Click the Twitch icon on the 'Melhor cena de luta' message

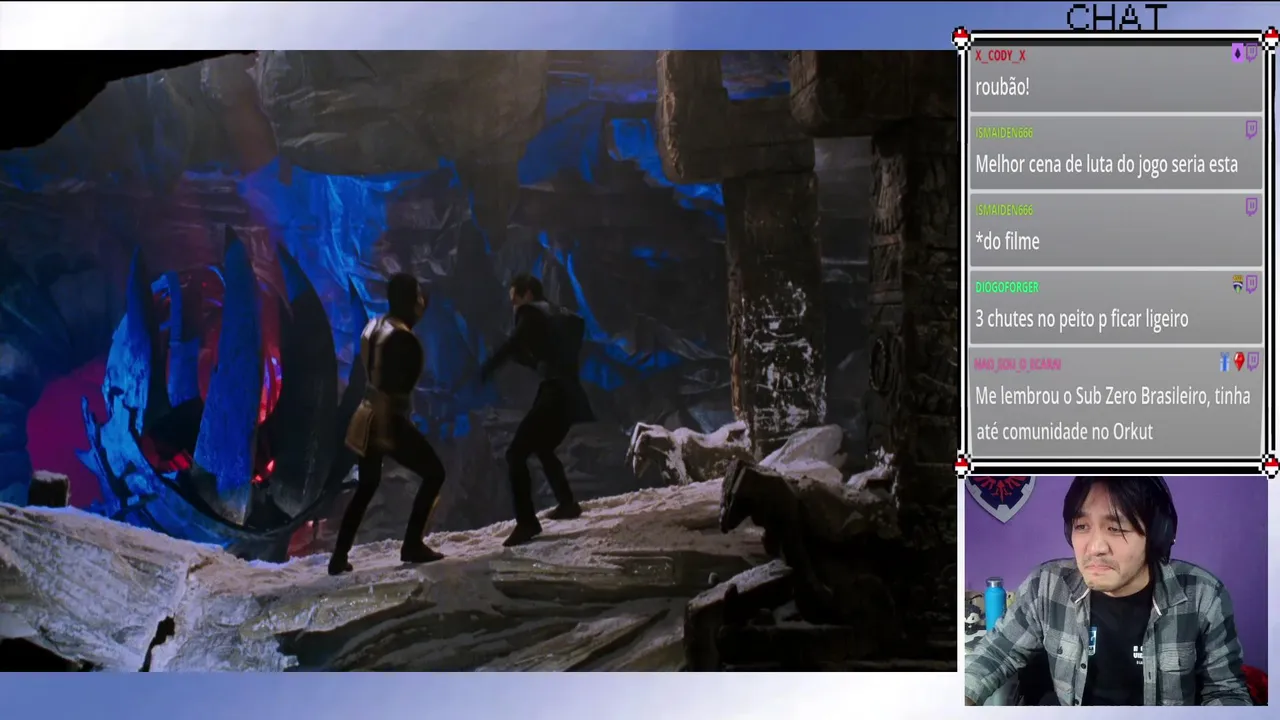tap(1251, 130)
